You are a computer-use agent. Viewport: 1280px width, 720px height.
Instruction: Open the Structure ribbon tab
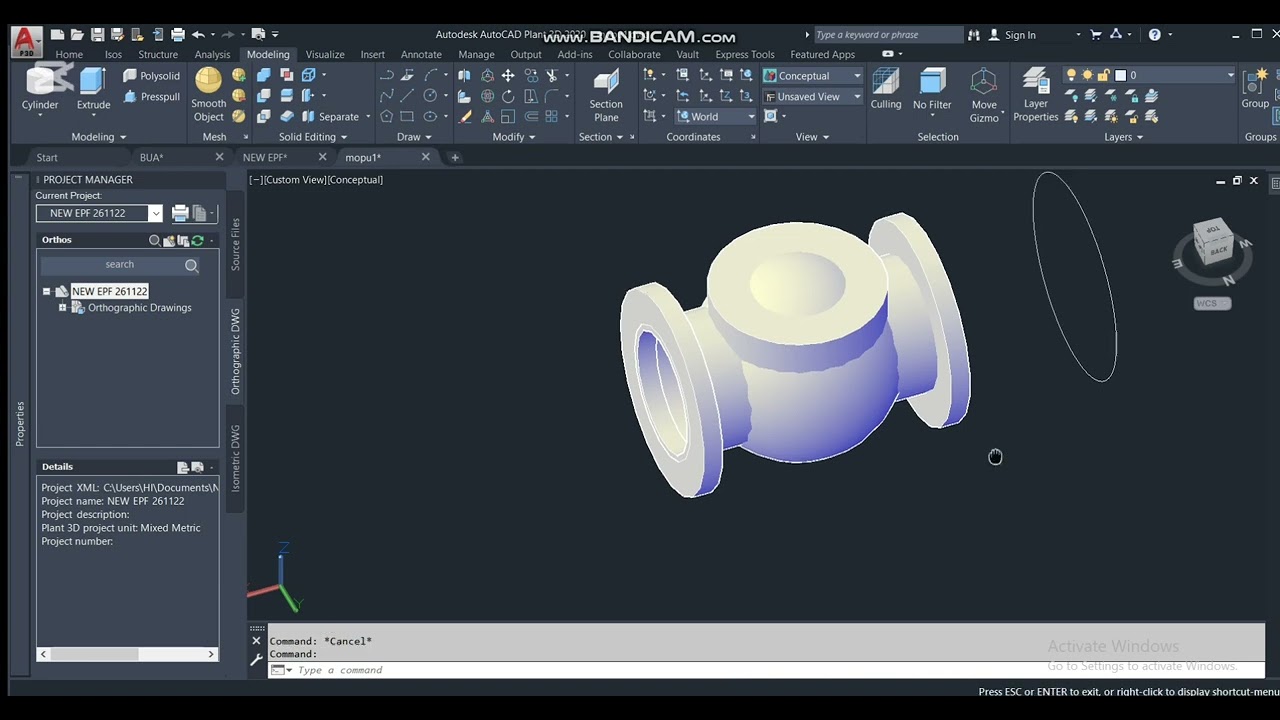point(158,55)
